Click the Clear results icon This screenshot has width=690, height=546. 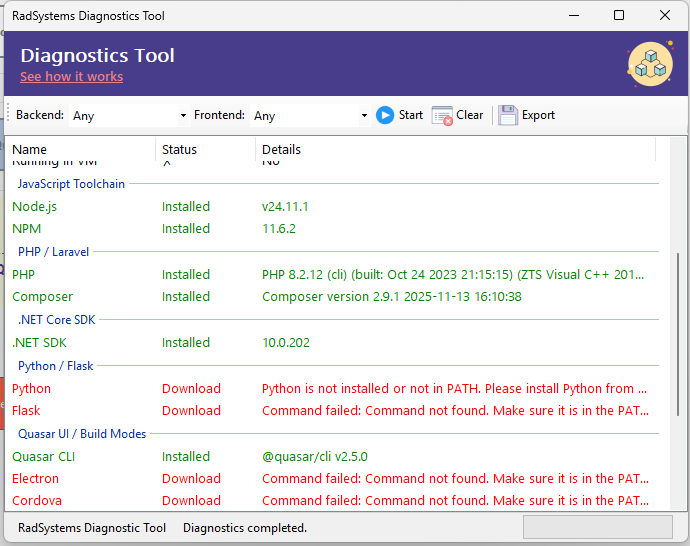442,115
